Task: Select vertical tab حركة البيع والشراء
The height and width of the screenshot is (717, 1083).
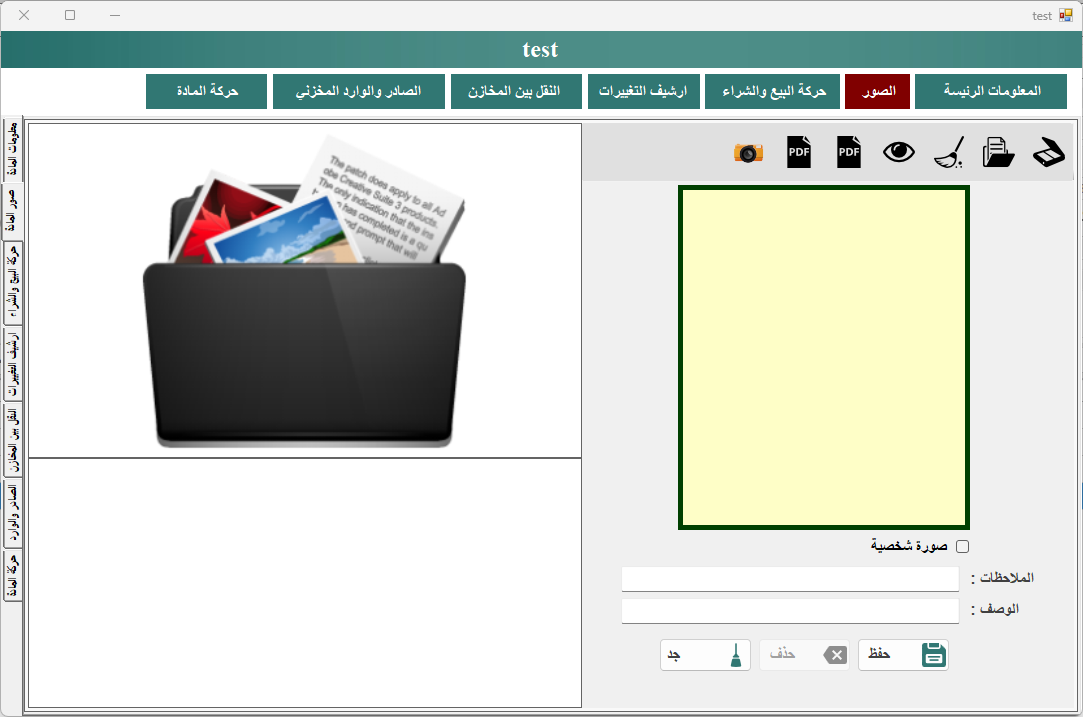Action: (12, 283)
